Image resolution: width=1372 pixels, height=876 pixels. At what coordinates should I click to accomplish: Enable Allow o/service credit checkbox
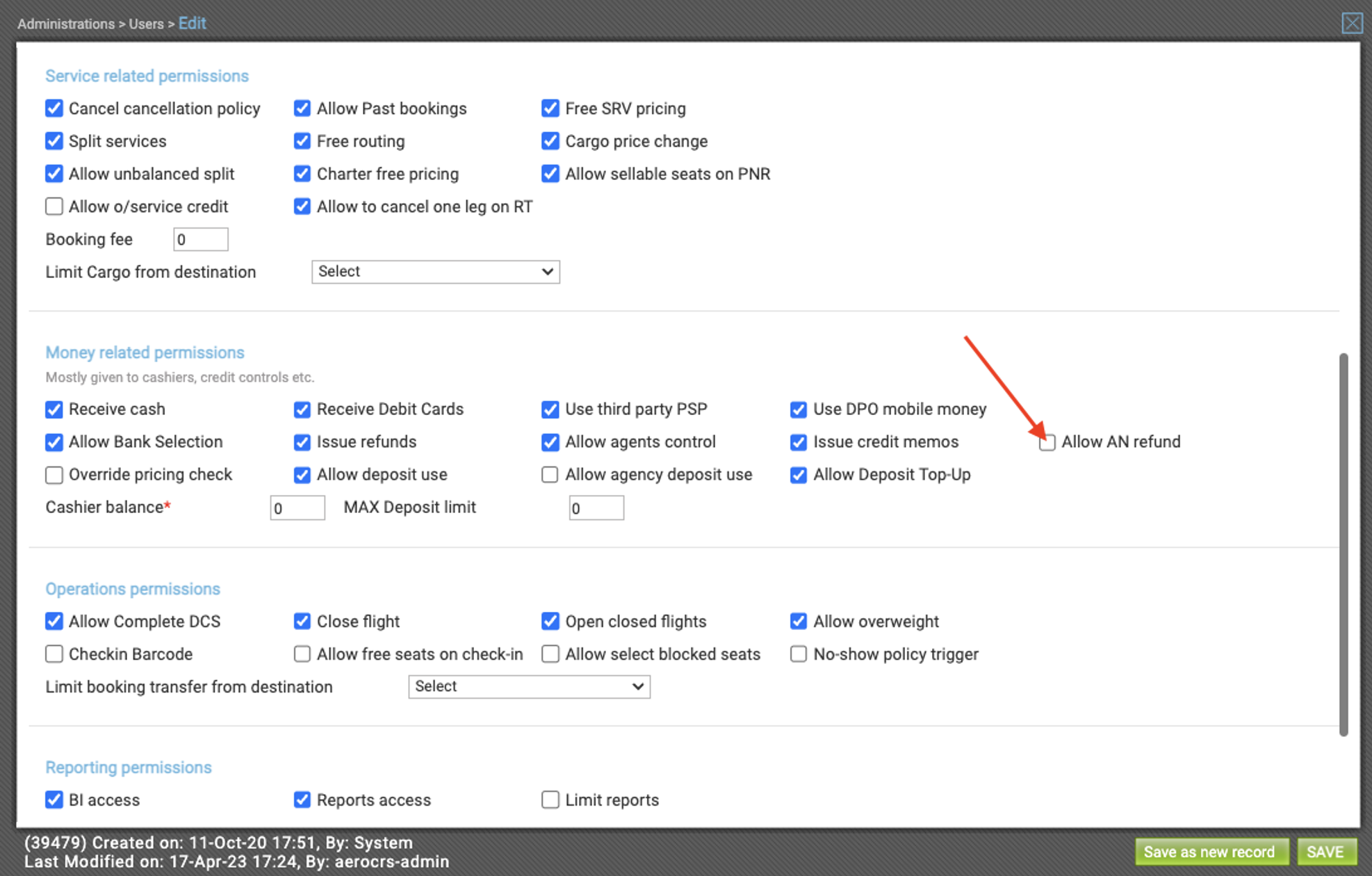click(54, 206)
